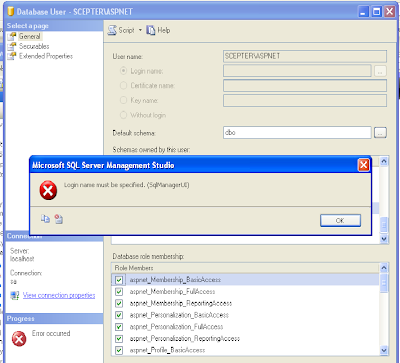Click the Error occurred progress text
Screen dimensions: 400x363
51,333
